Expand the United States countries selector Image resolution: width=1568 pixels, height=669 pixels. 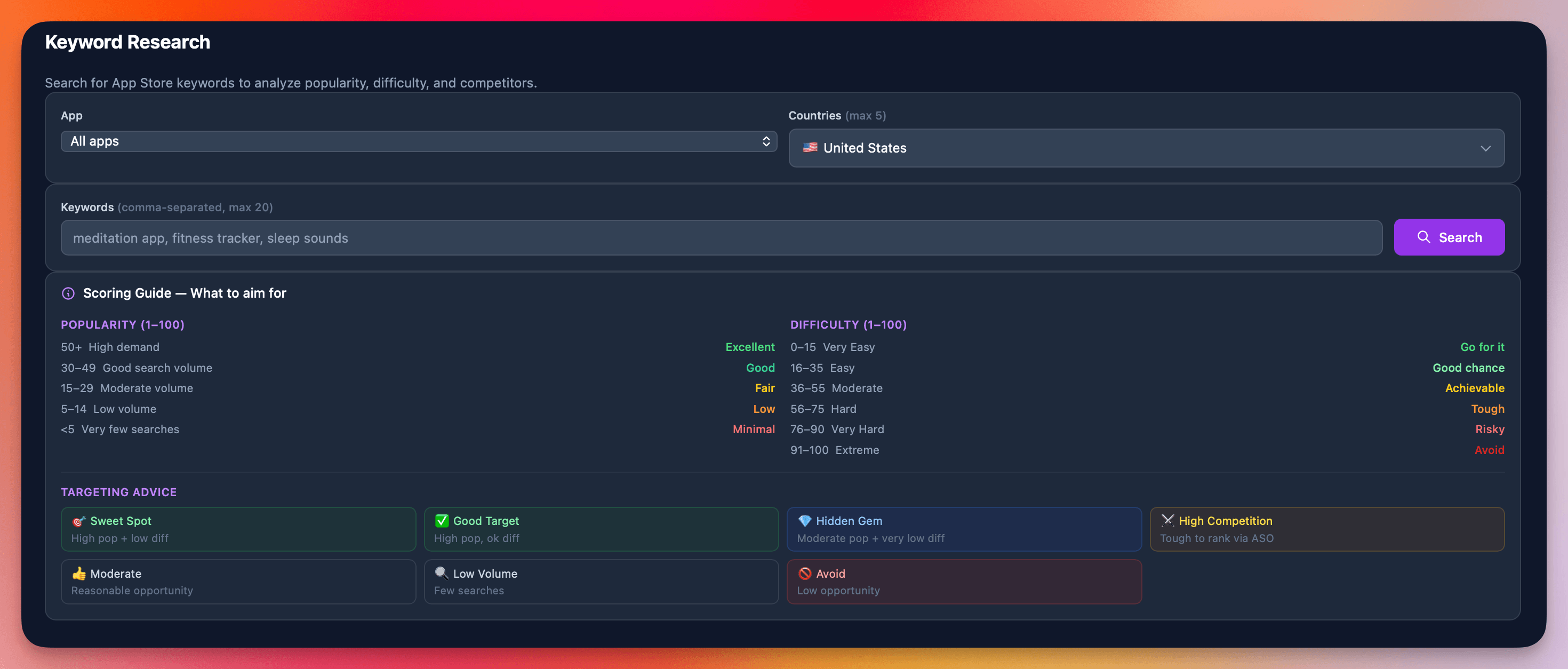pyautogui.click(x=1146, y=148)
